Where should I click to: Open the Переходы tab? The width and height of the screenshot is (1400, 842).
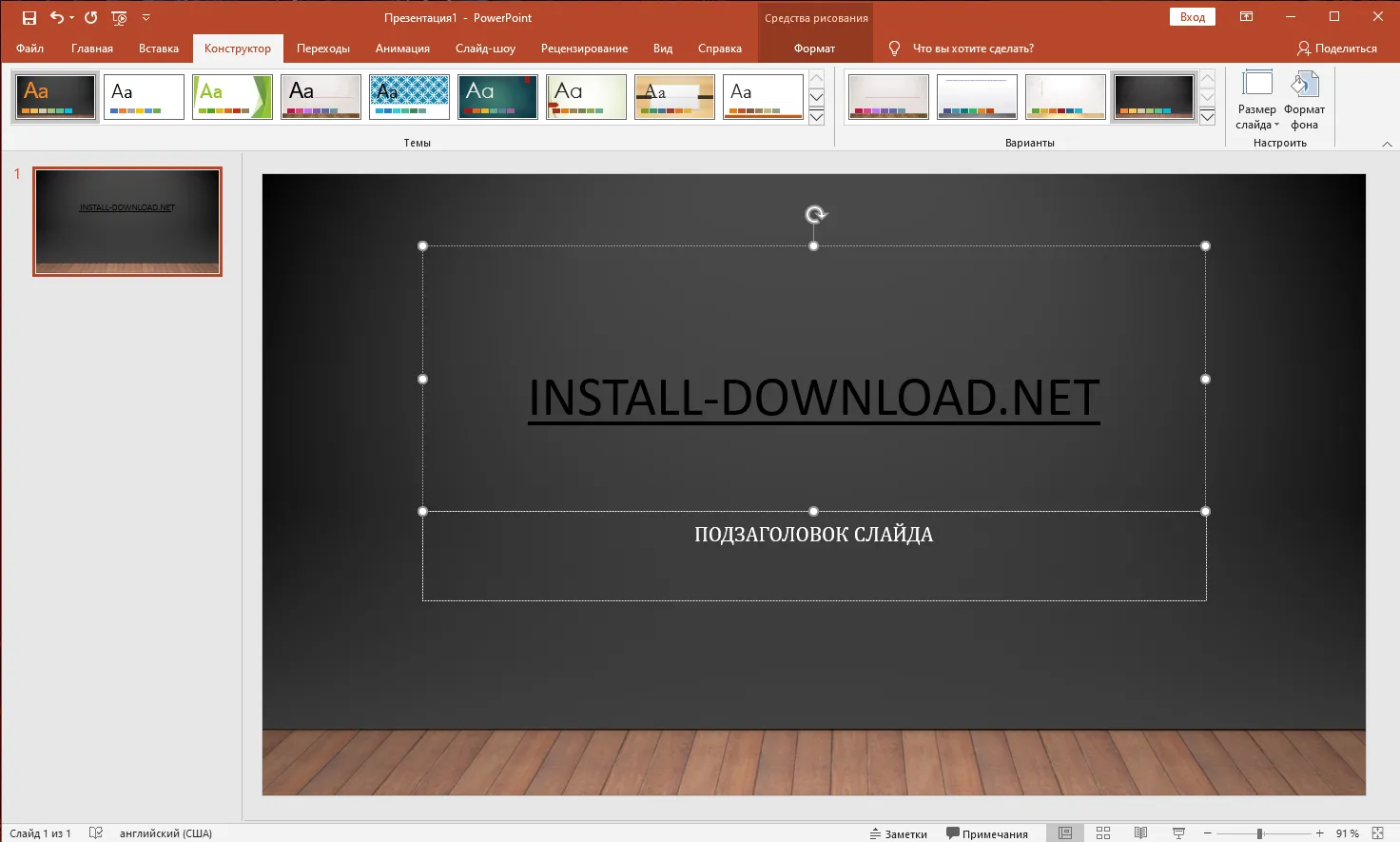[323, 49]
